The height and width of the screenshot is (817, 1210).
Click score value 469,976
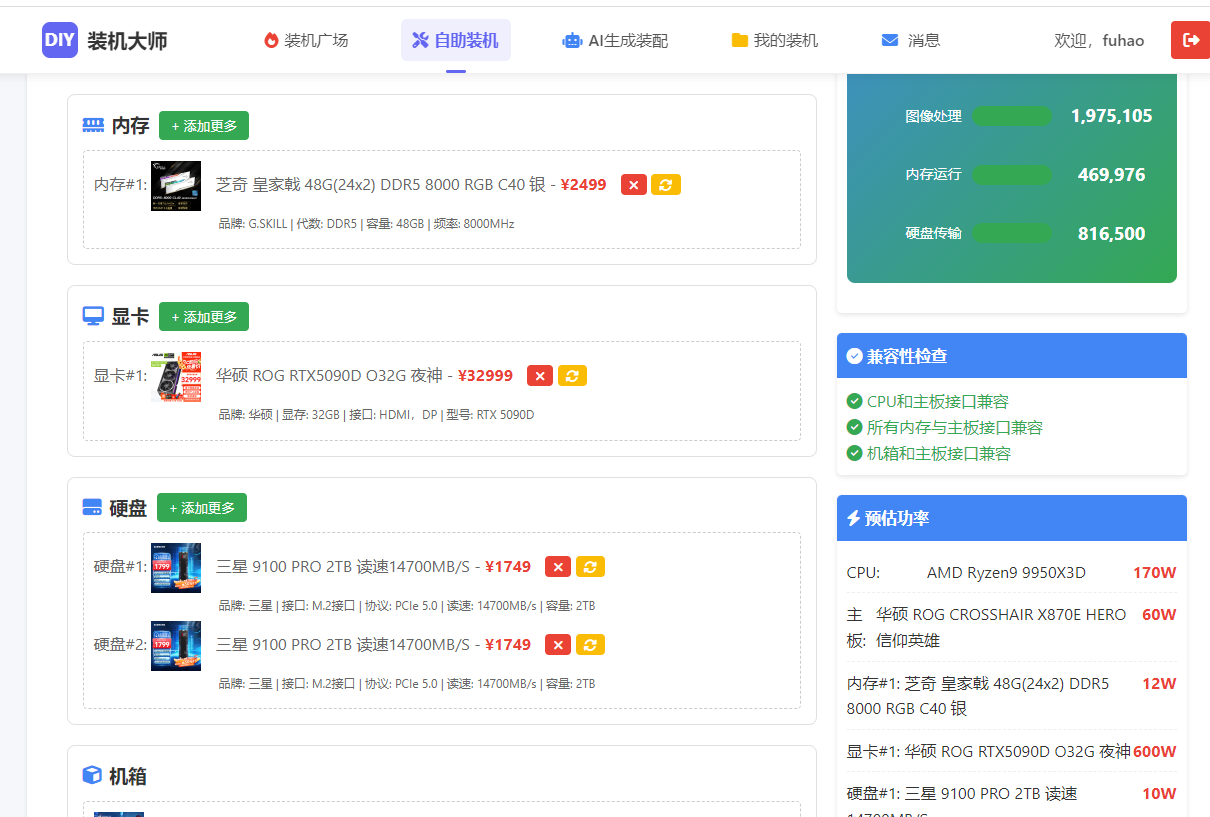pyautogui.click(x=1111, y=175)
